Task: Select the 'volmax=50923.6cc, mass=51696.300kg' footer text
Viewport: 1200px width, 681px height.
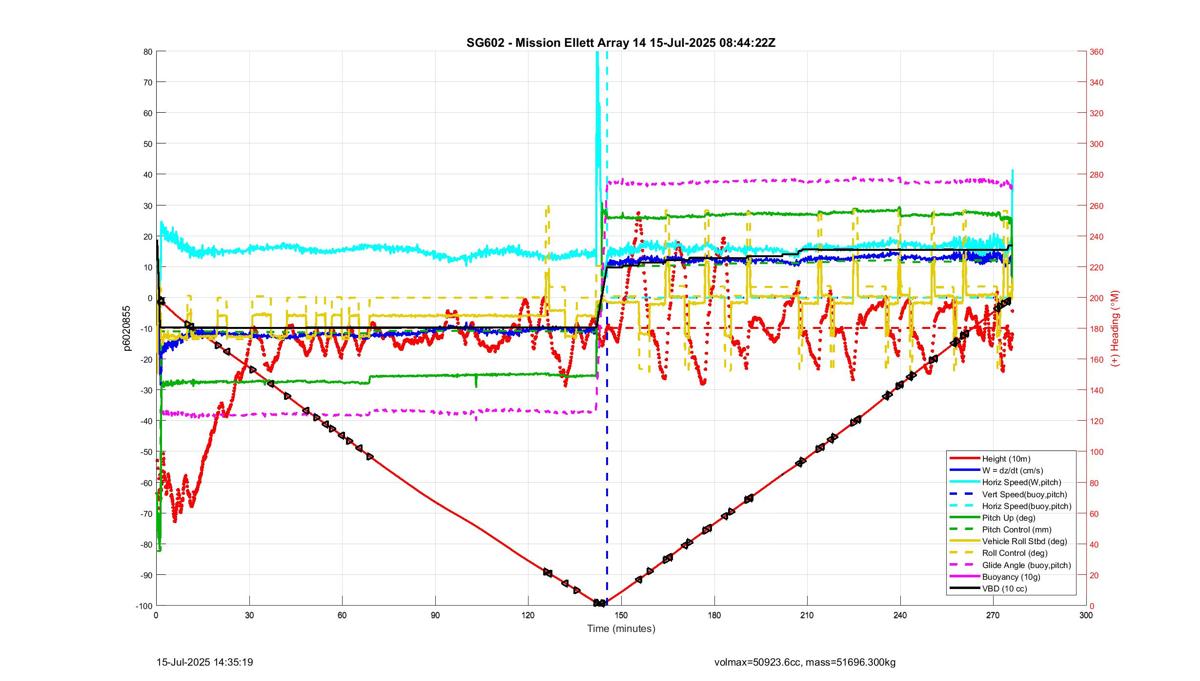Action: (805, 662)
